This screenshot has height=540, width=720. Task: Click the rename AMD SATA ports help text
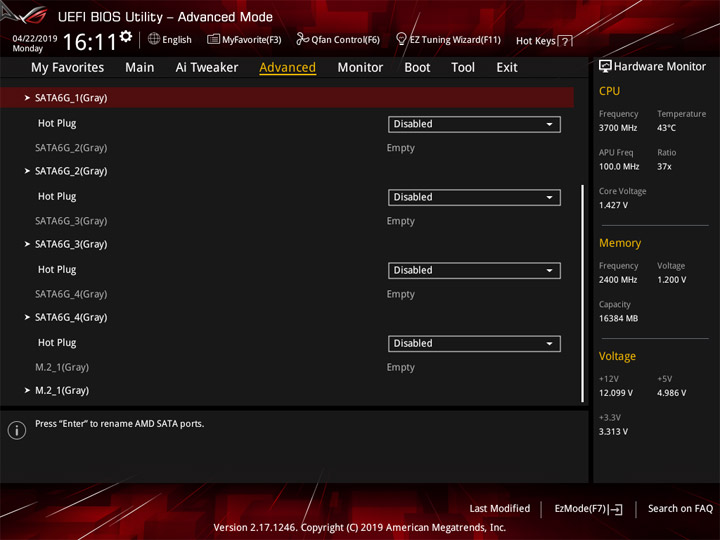119,423
